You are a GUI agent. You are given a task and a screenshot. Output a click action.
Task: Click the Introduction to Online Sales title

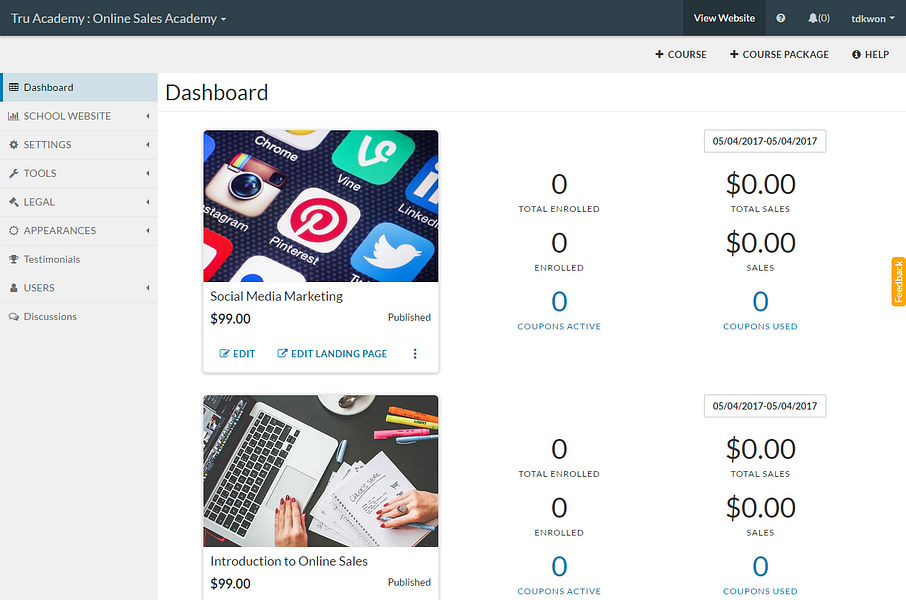click(x=289, y=561)
